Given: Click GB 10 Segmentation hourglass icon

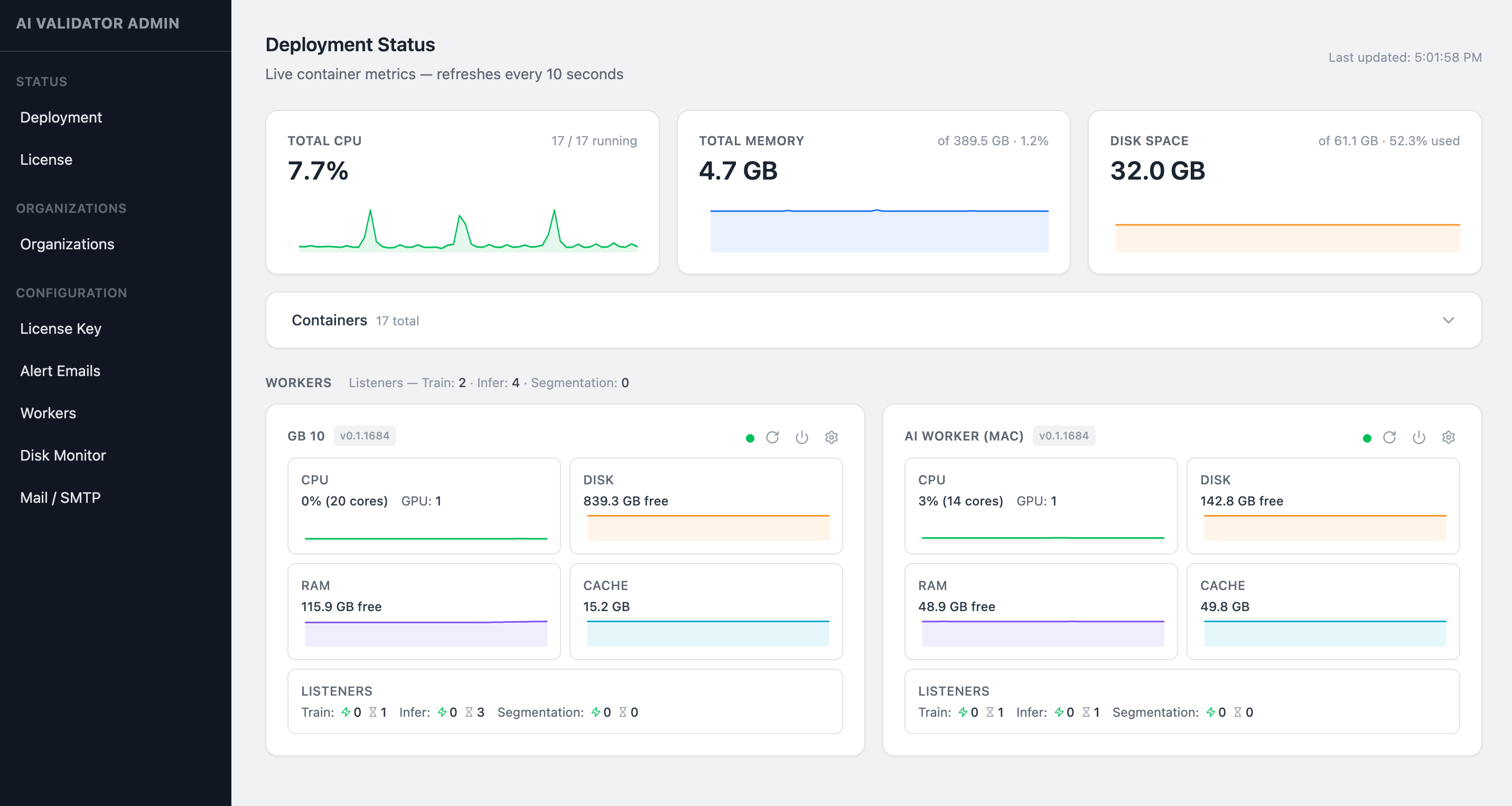Looking at the screenshot, I should click(623, 712).
